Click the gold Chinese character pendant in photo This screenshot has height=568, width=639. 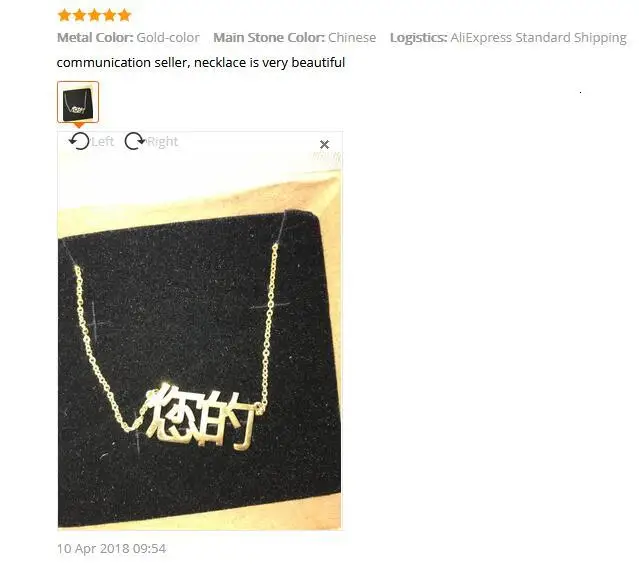click(x=201, y=418)
